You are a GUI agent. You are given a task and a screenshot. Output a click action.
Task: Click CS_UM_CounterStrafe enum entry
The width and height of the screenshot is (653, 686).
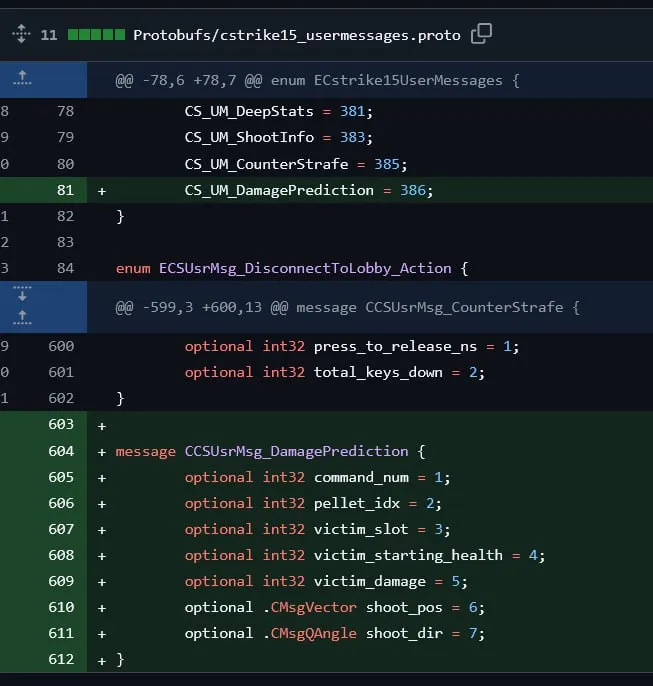(x=266, y=164)
